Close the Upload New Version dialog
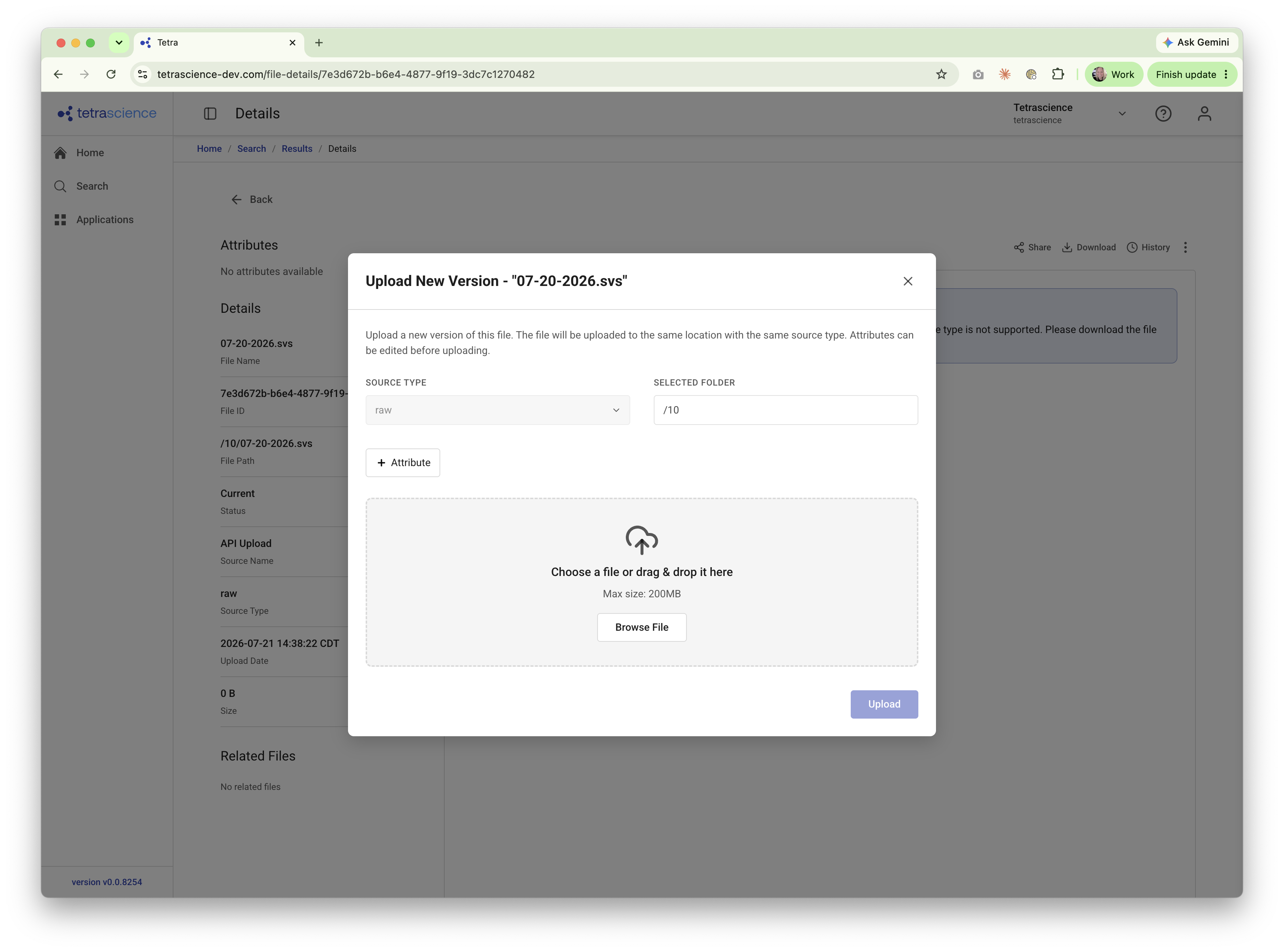Image resolution: width=1284 pixels, height=952 pixels. point(907,281)
